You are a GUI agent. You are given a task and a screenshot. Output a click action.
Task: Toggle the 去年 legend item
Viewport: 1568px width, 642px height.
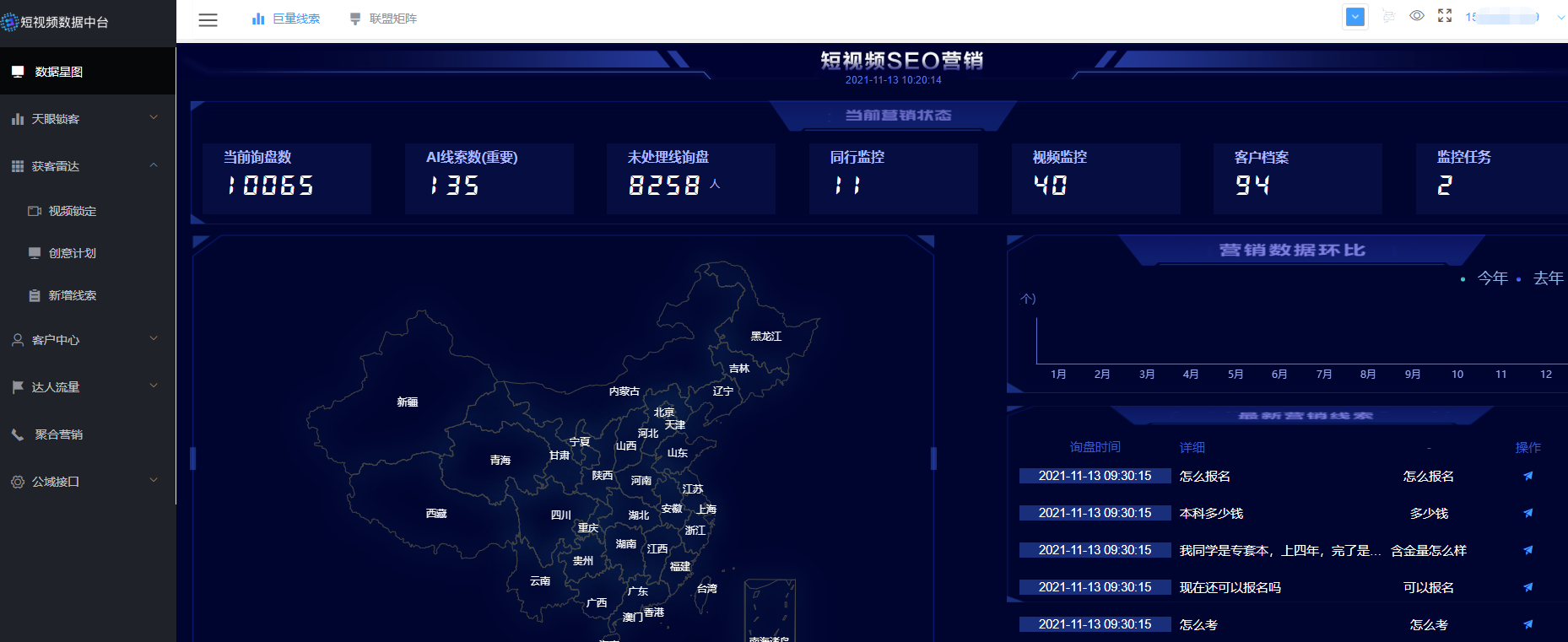click(1540, 278)
